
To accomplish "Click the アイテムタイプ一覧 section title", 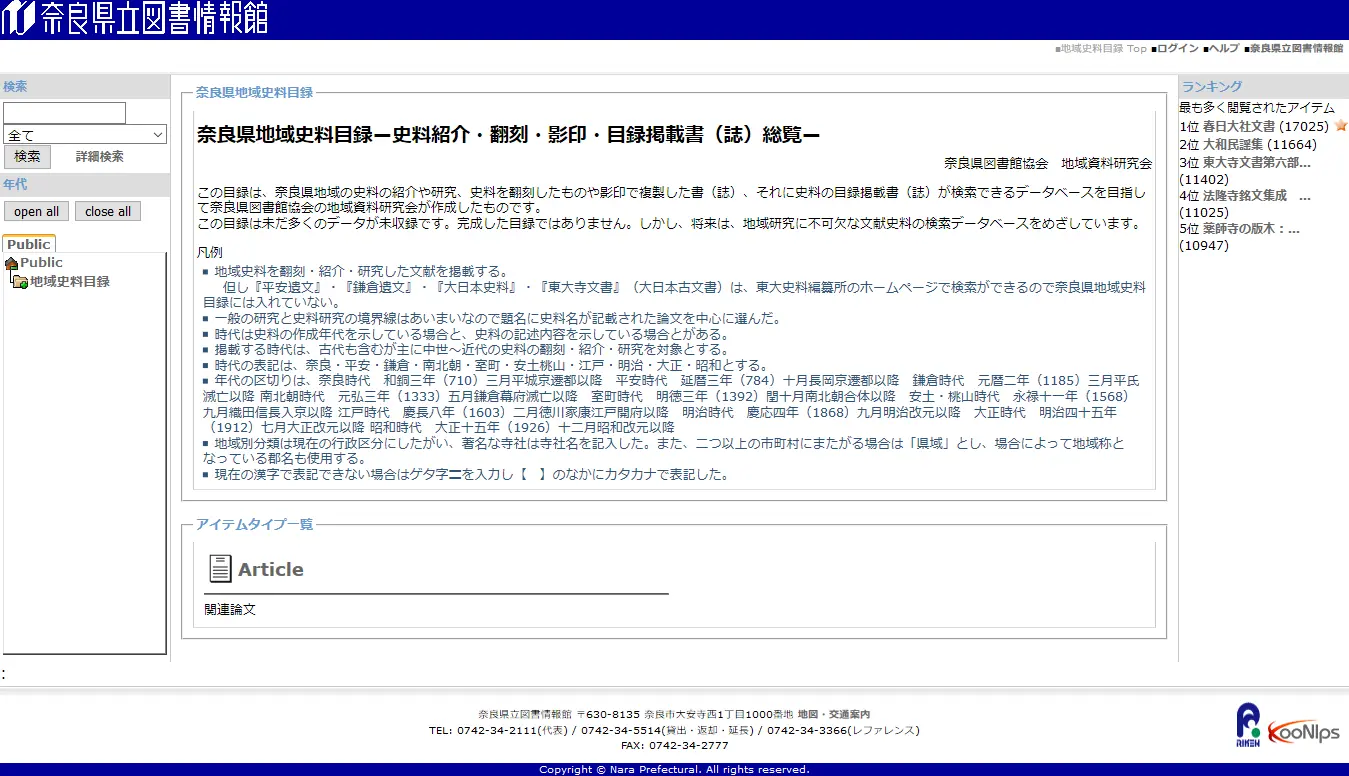I will point(254,524).
